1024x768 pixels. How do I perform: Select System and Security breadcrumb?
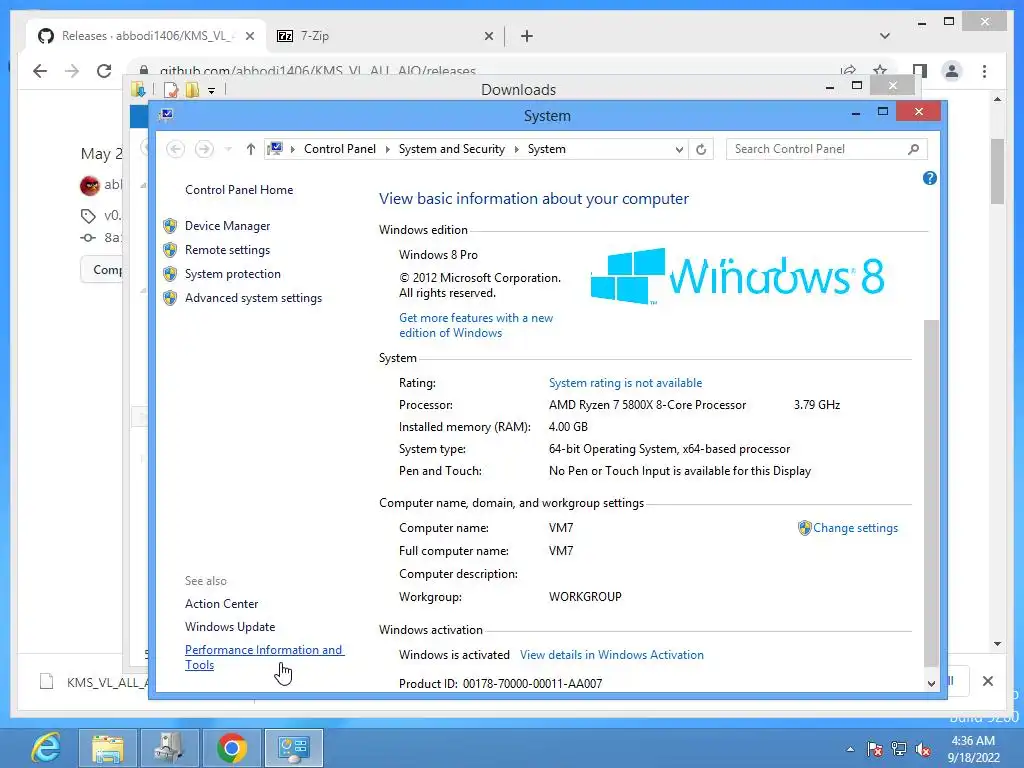[x=451, y=150]
